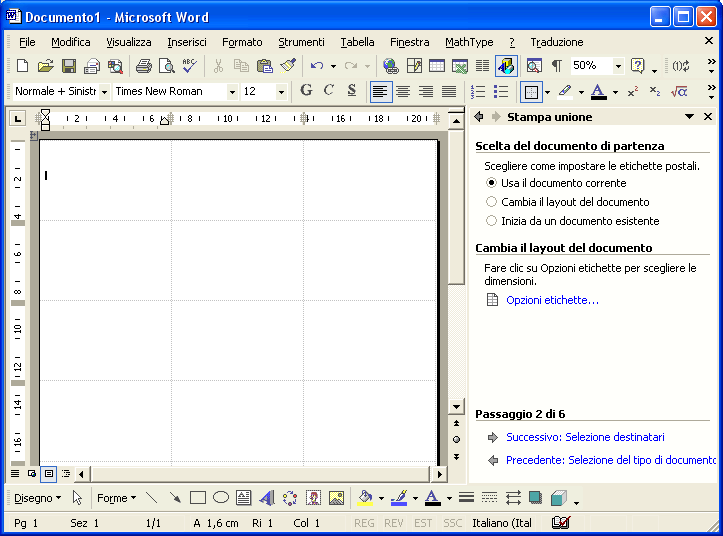This screenshot has width=723, height=536.
Task: Open the Inserisci menu
Action: pyautogui.click(x=187, y=42)
